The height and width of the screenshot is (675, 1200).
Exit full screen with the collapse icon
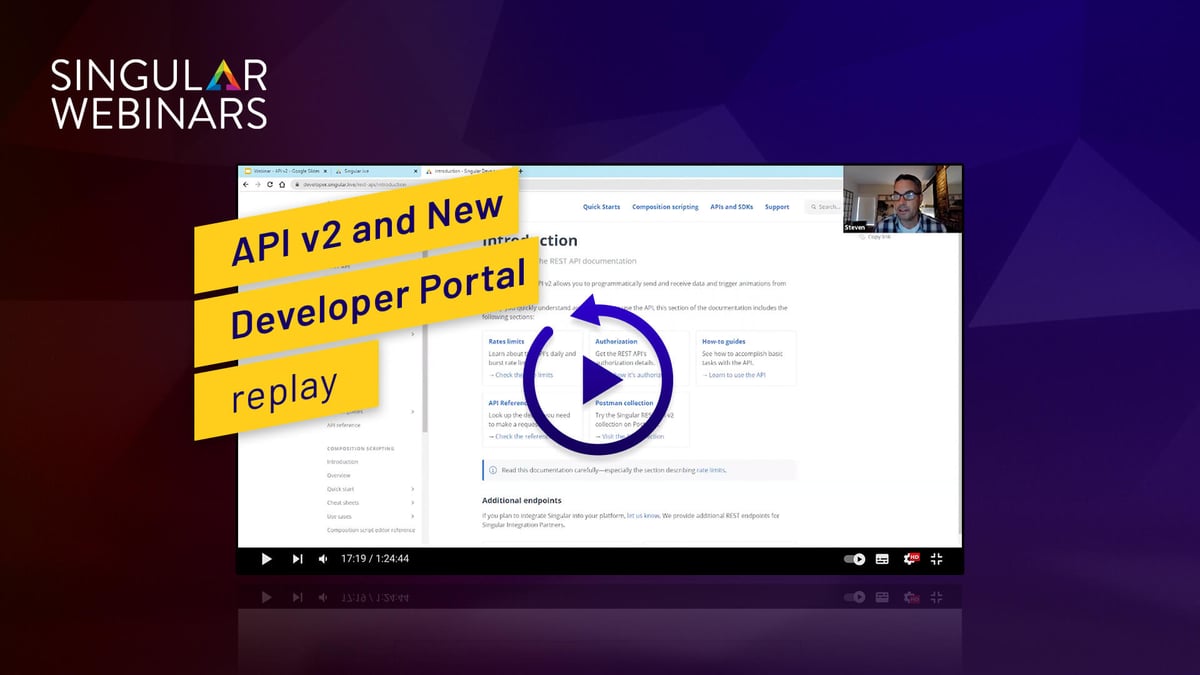click(937, 559)
